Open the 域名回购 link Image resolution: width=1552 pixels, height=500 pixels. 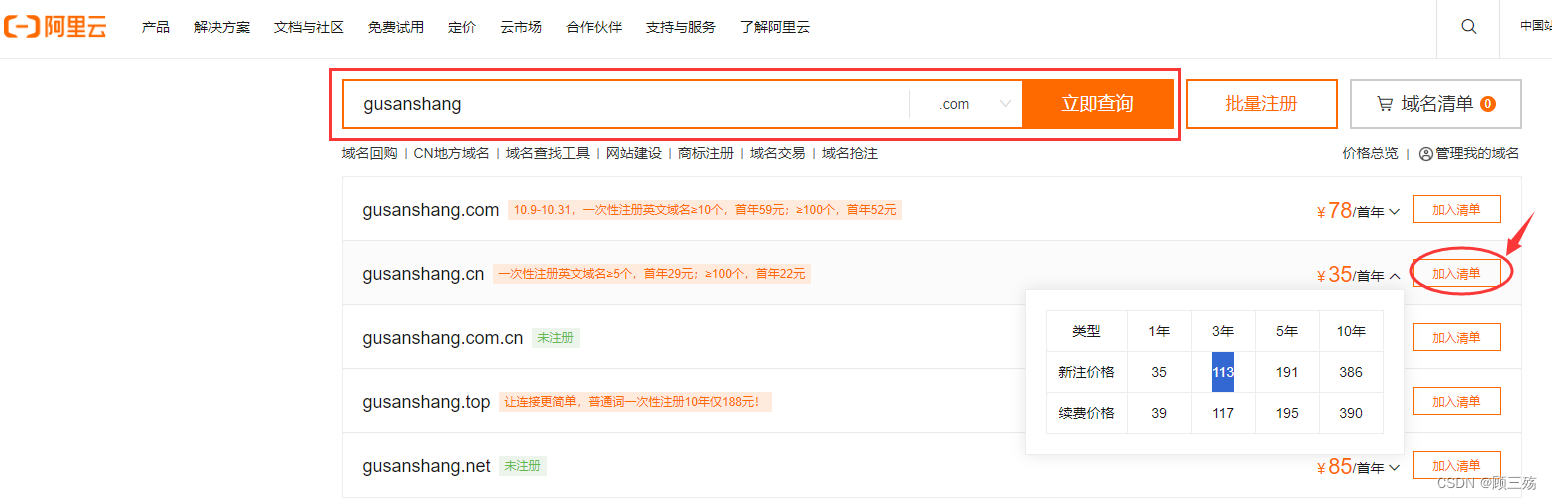[x=370, y=153]
